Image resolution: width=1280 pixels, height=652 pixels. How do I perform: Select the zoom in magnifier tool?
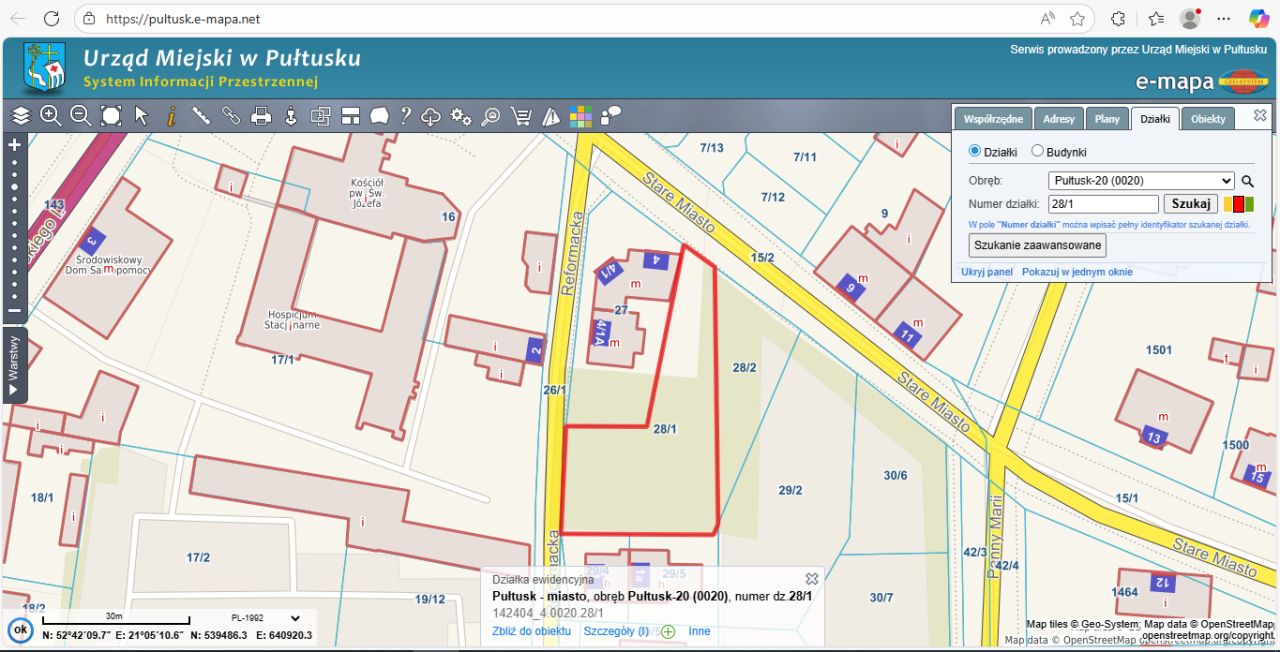(51, 116)
